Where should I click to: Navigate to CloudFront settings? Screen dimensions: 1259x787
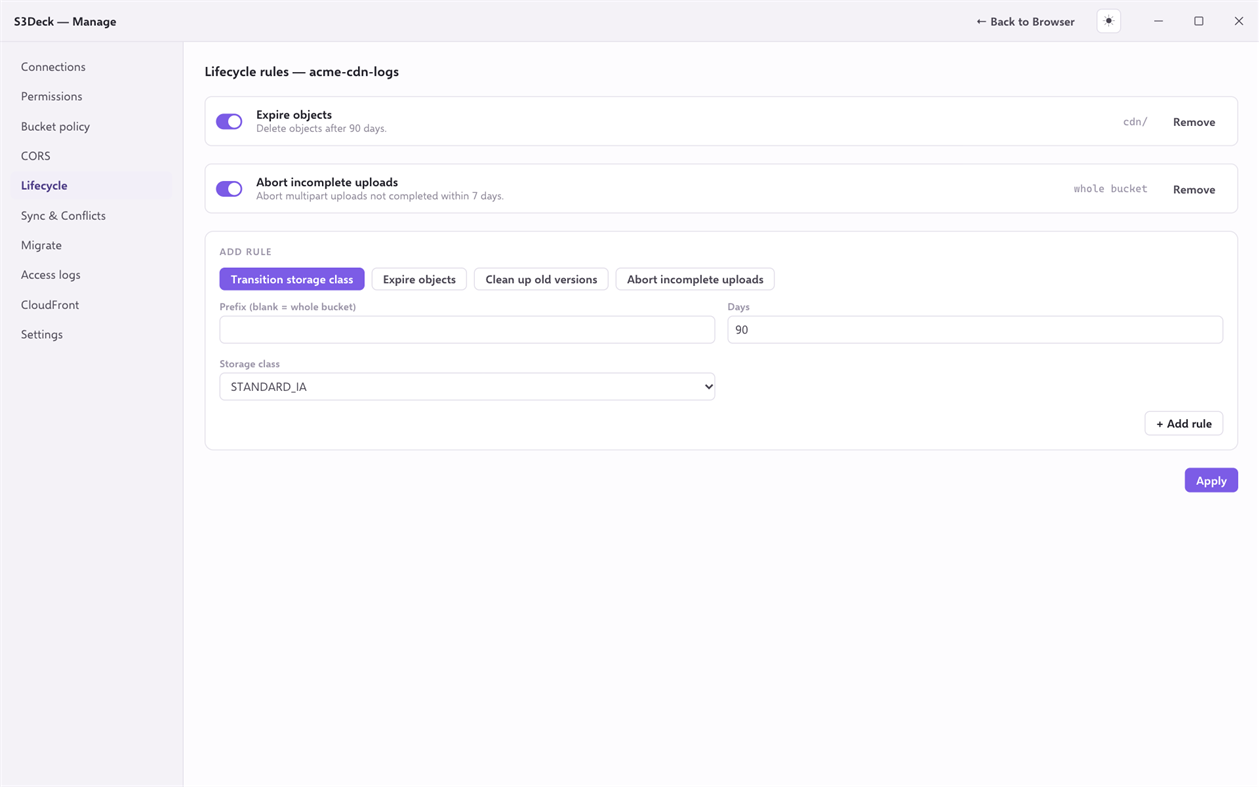point(92,304)
